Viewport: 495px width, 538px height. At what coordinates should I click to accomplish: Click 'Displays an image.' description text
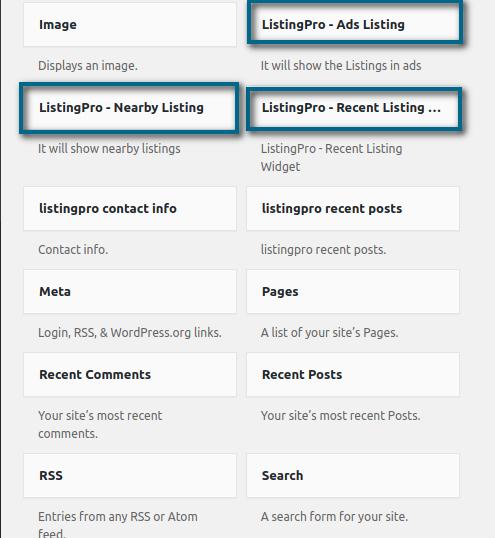coord(88,66)
